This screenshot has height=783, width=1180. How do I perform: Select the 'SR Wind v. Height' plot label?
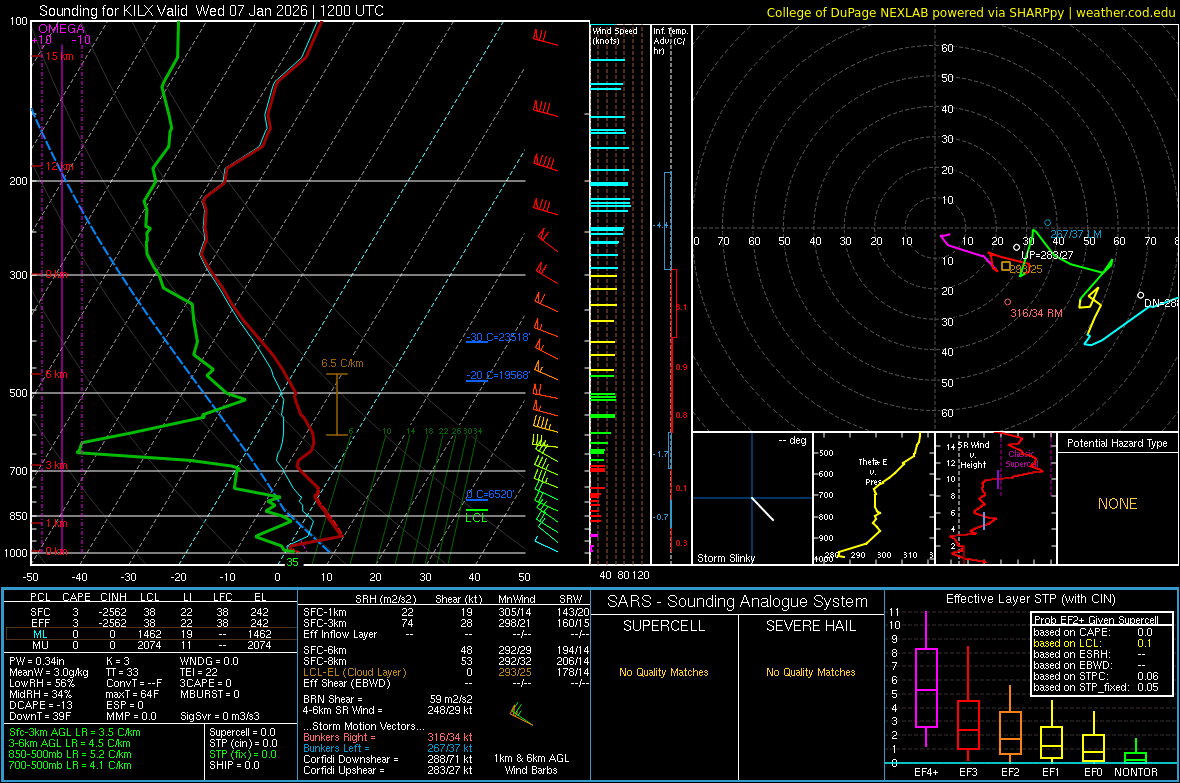[974, 455]
